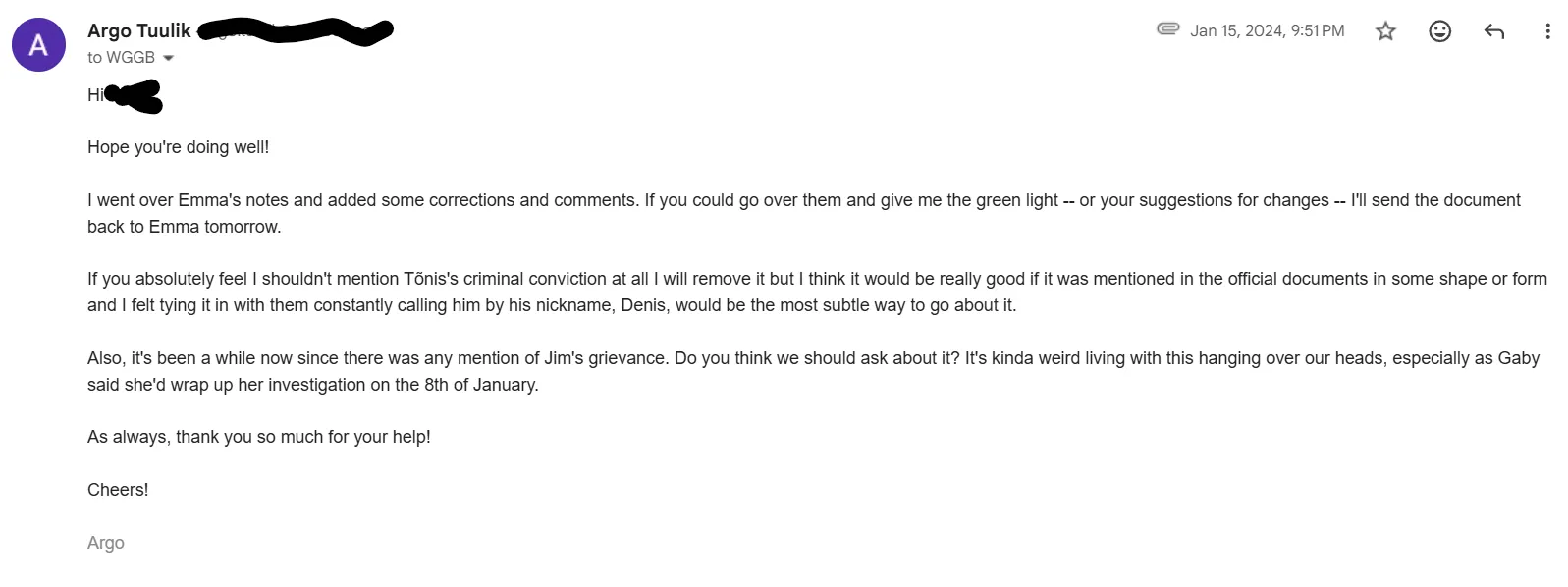The height and width of the screenshot is (587, 1568).
Task: Expand recipient details arrow beside "to WGGB"
Action: point(168,58)
